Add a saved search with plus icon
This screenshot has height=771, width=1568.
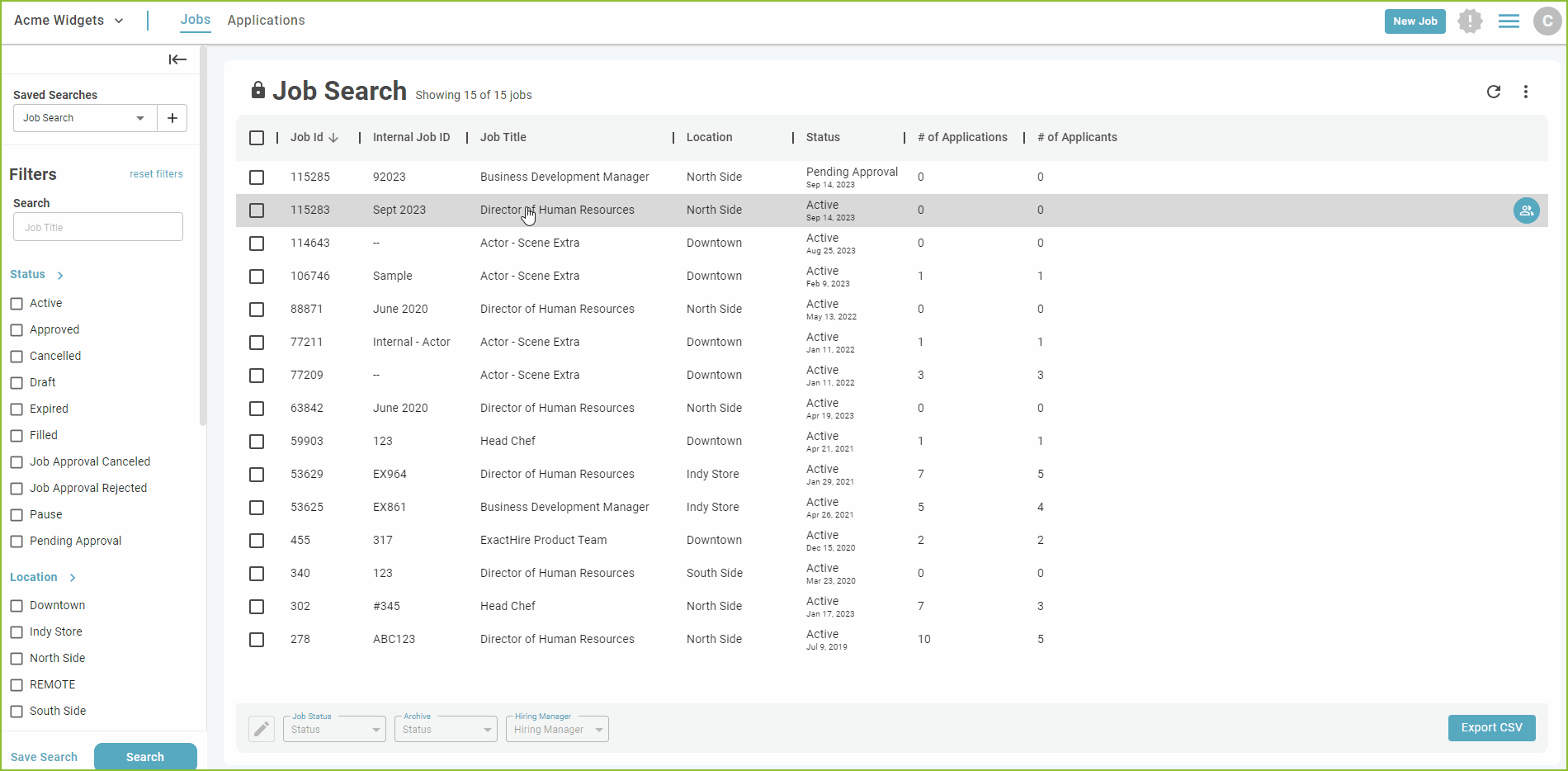coord(172,118)
